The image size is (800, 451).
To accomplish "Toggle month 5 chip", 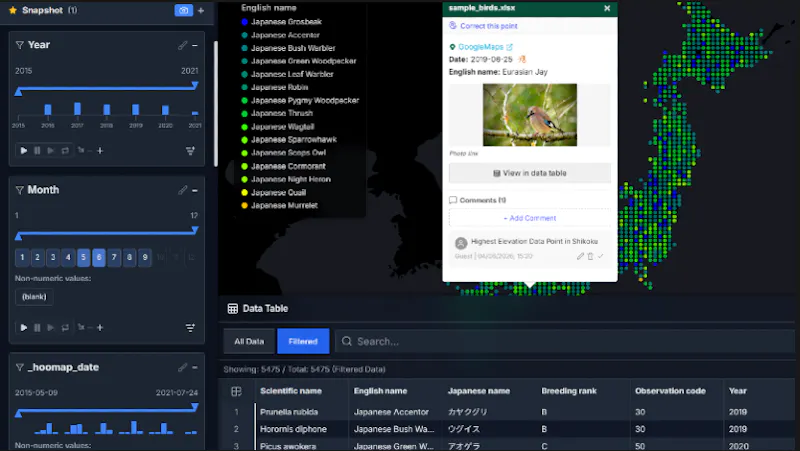I will click(x=84, y=257).
